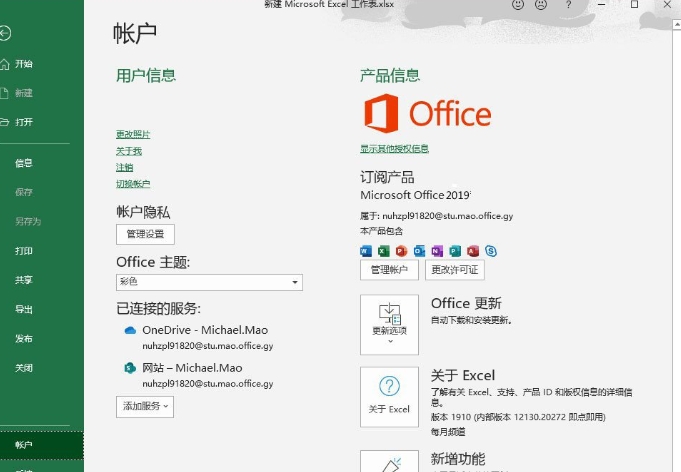Open the Office 主题 dropdown

click(208, 283)
